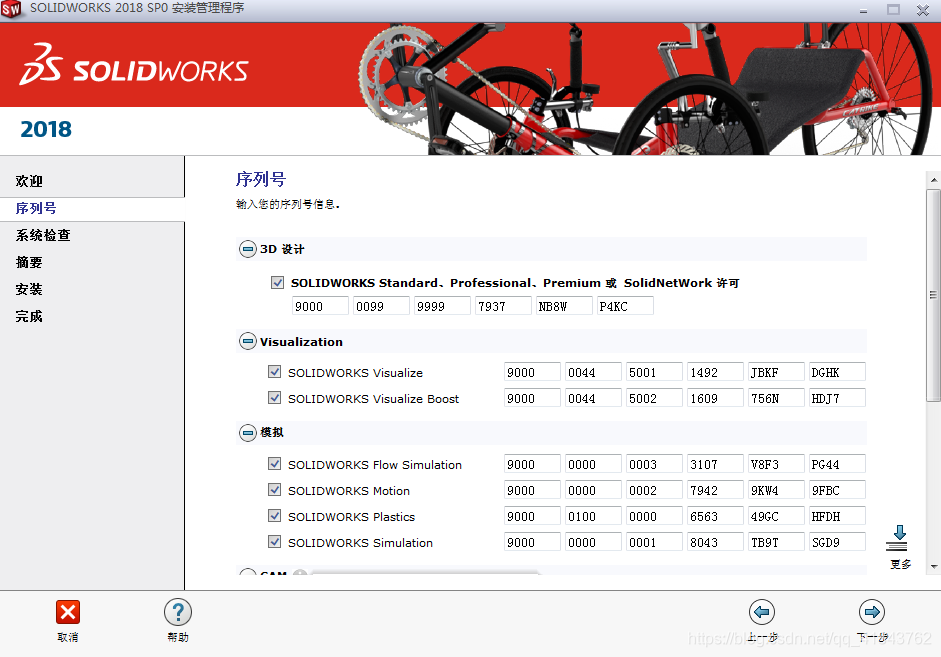Click the 更多 download arrow icon
This screenshot has height=657, width=941.
point(898,538)
